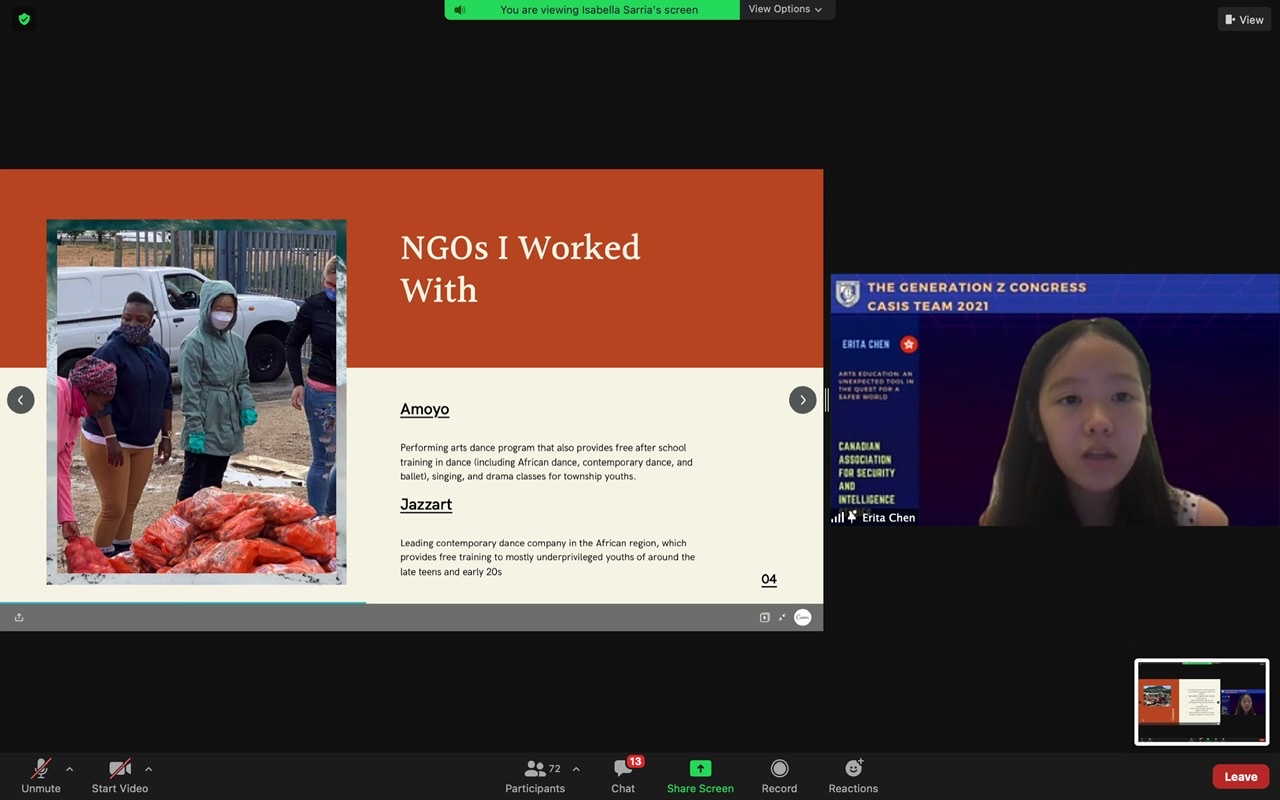Click the share icon on slide bar

pos(19,618)
